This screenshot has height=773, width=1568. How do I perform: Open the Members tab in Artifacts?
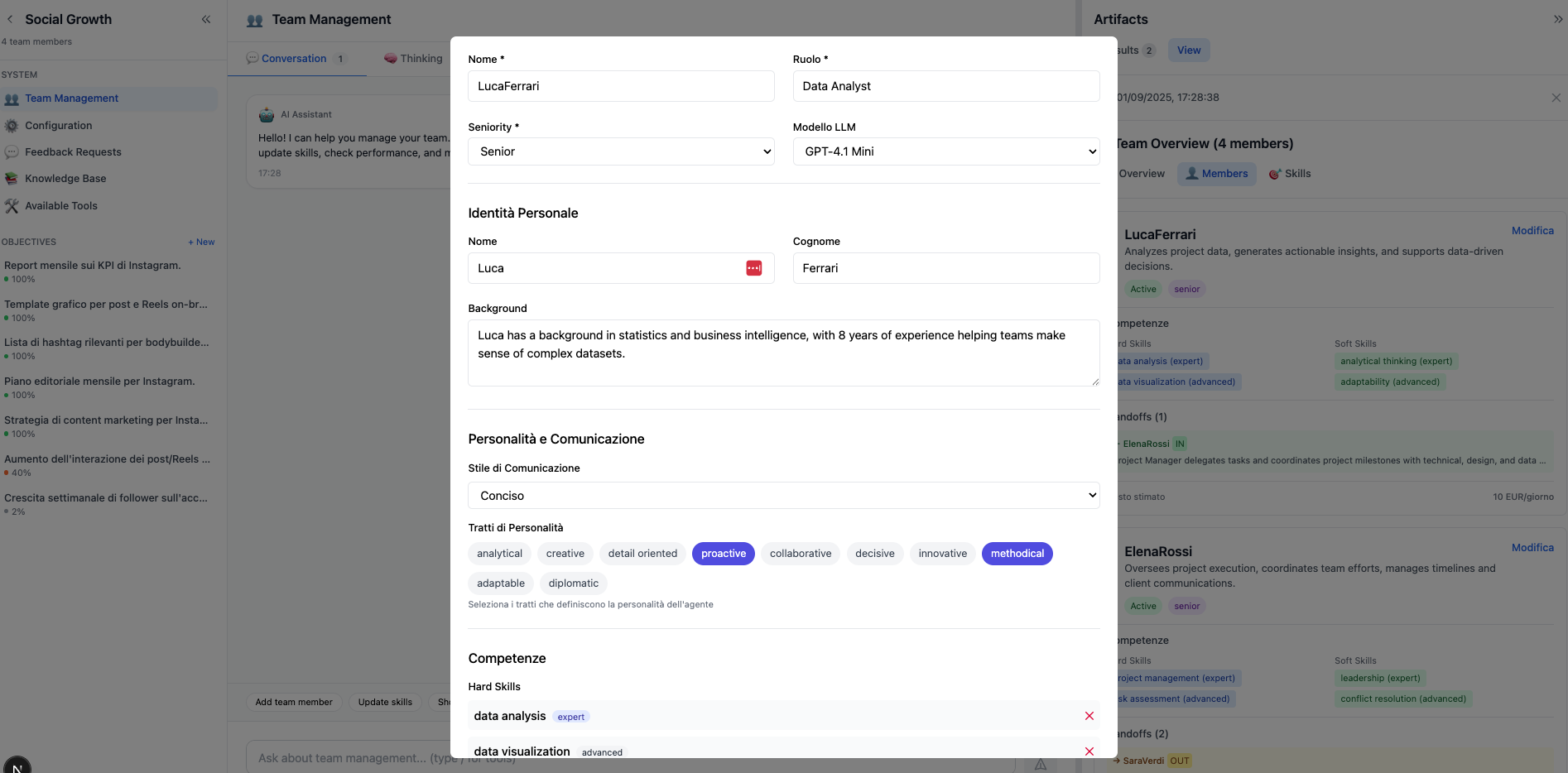click(x=1217, y=174)
